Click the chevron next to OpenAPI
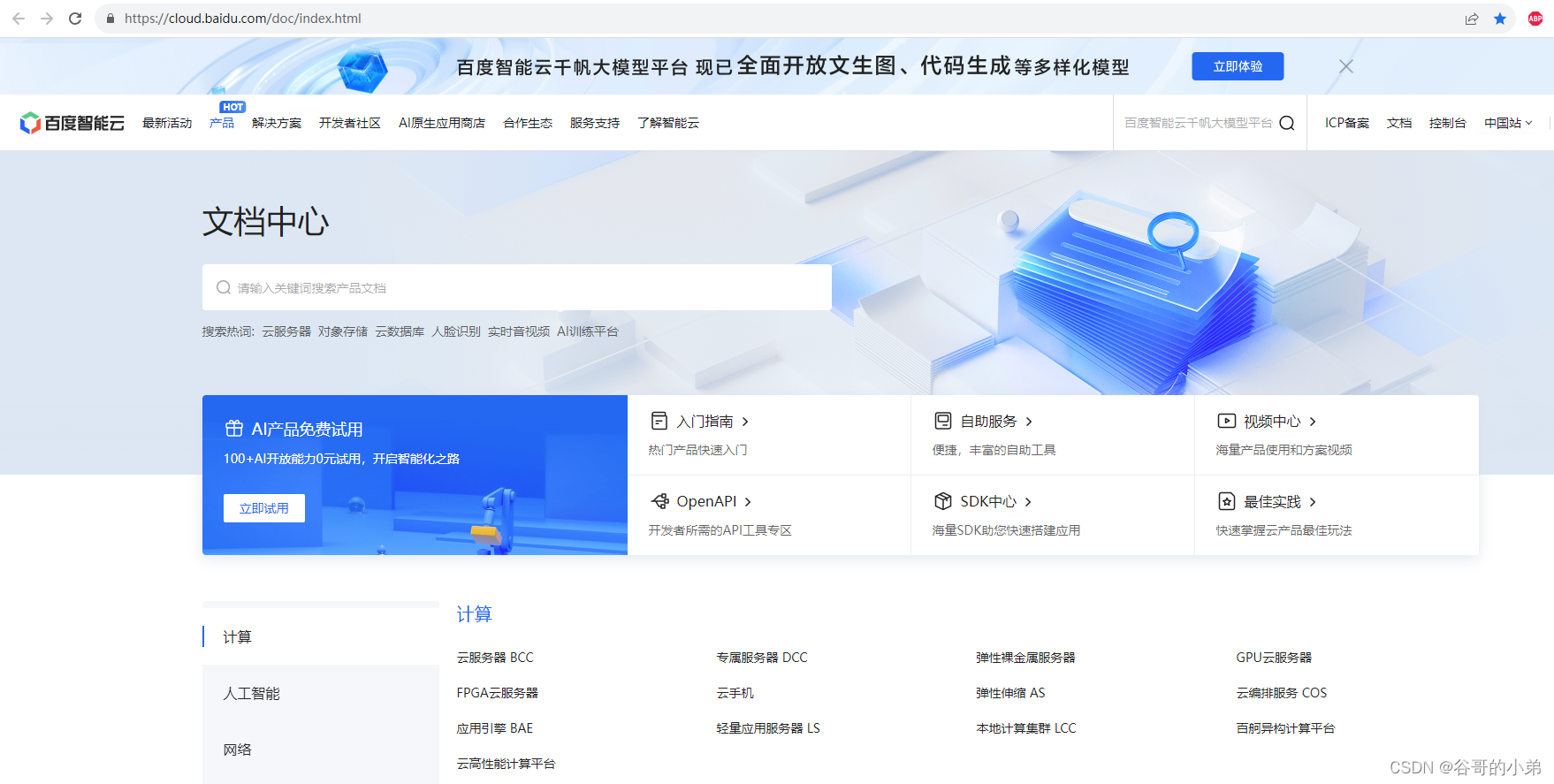Screen dimensions: 1554x784 pos(748,502)
